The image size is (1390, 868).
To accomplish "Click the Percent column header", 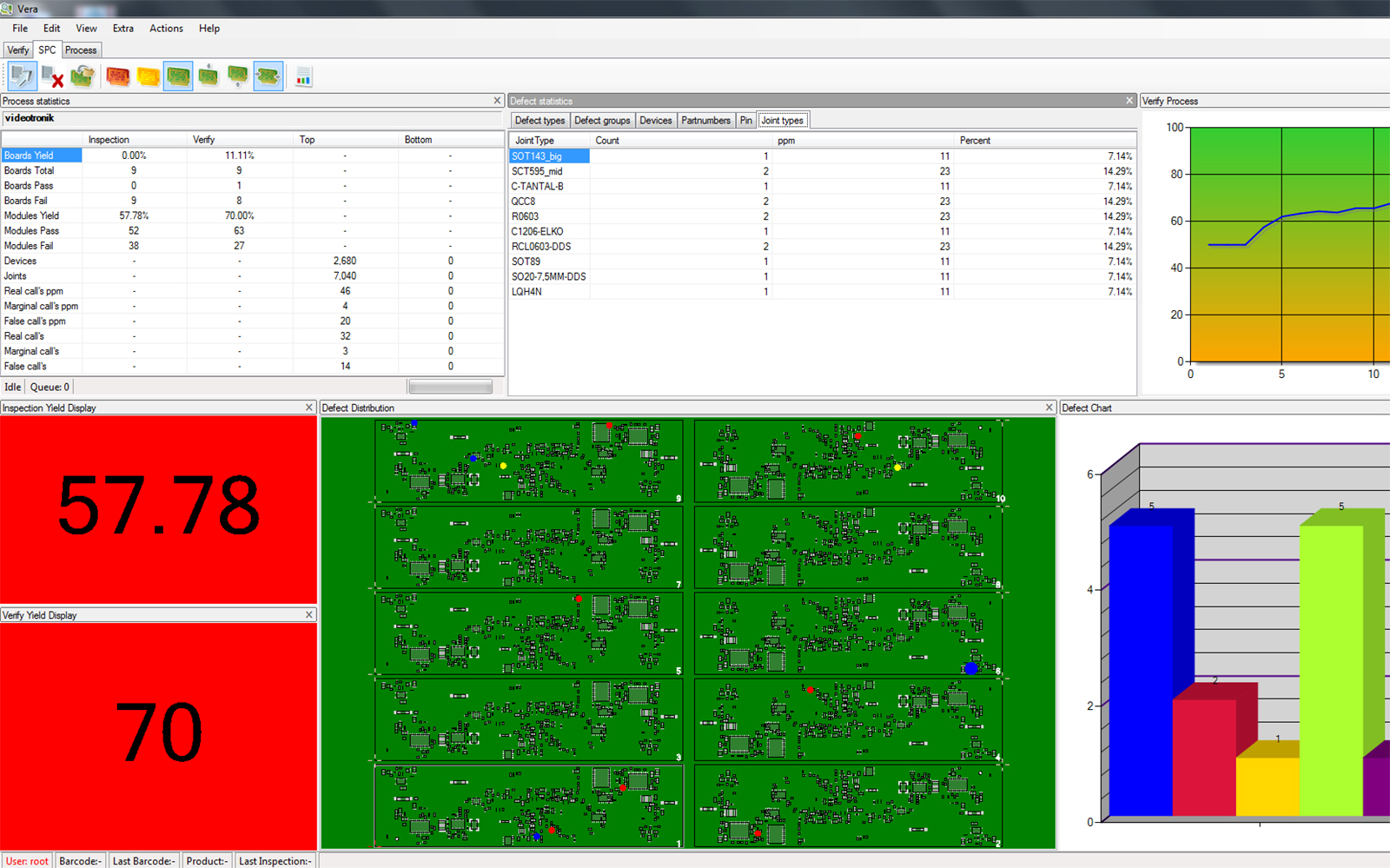I will tap(975, 141).
